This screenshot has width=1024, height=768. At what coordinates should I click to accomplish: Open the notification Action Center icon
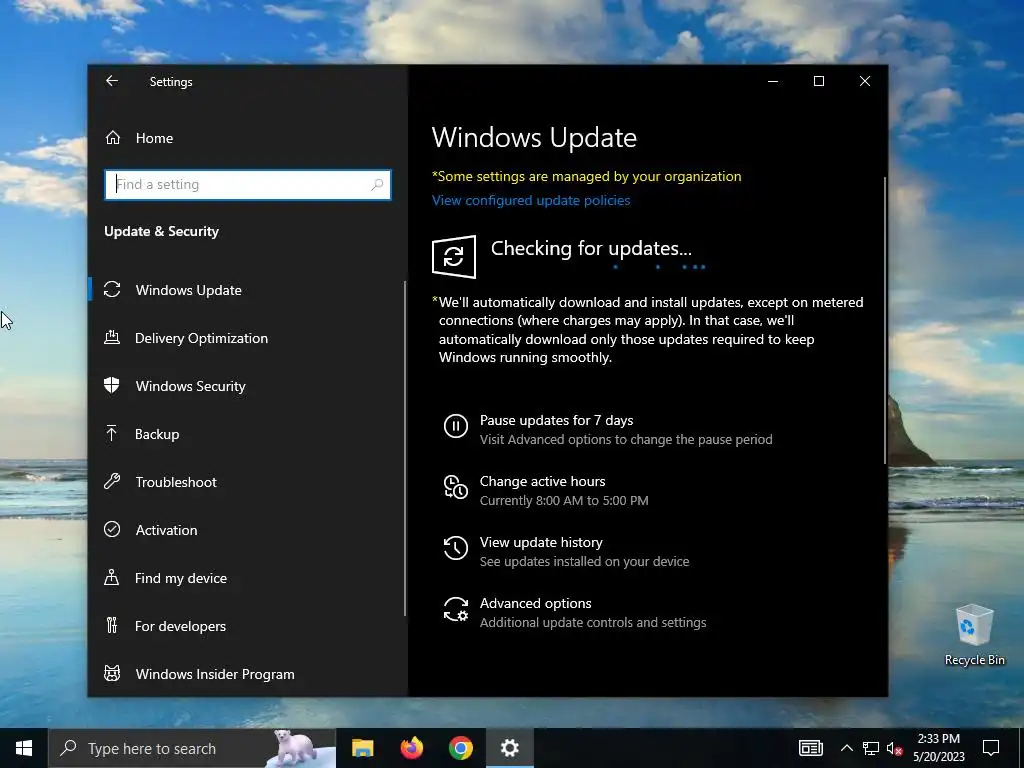pos(991,748)
